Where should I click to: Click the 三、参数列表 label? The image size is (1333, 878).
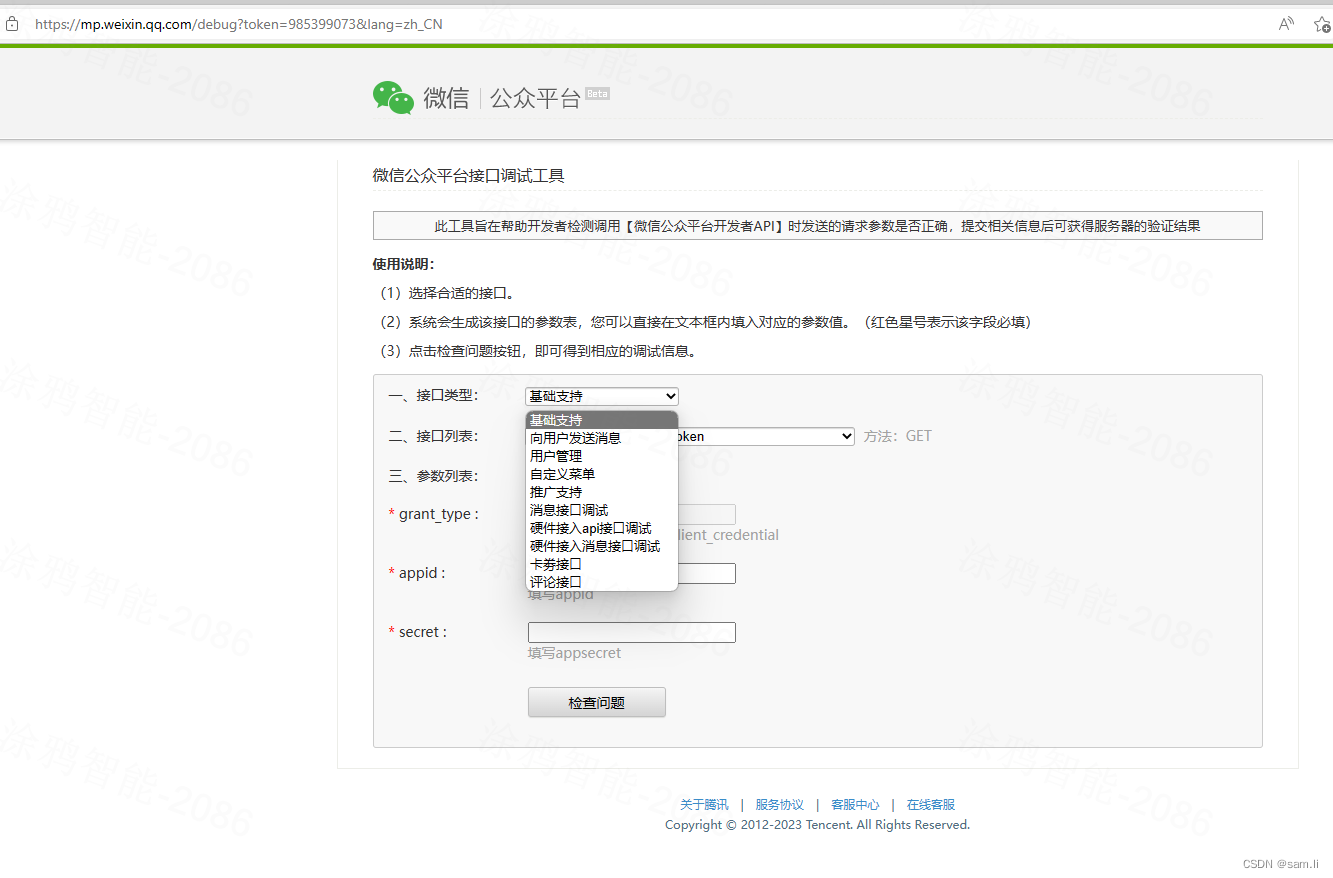pos(433,476)
